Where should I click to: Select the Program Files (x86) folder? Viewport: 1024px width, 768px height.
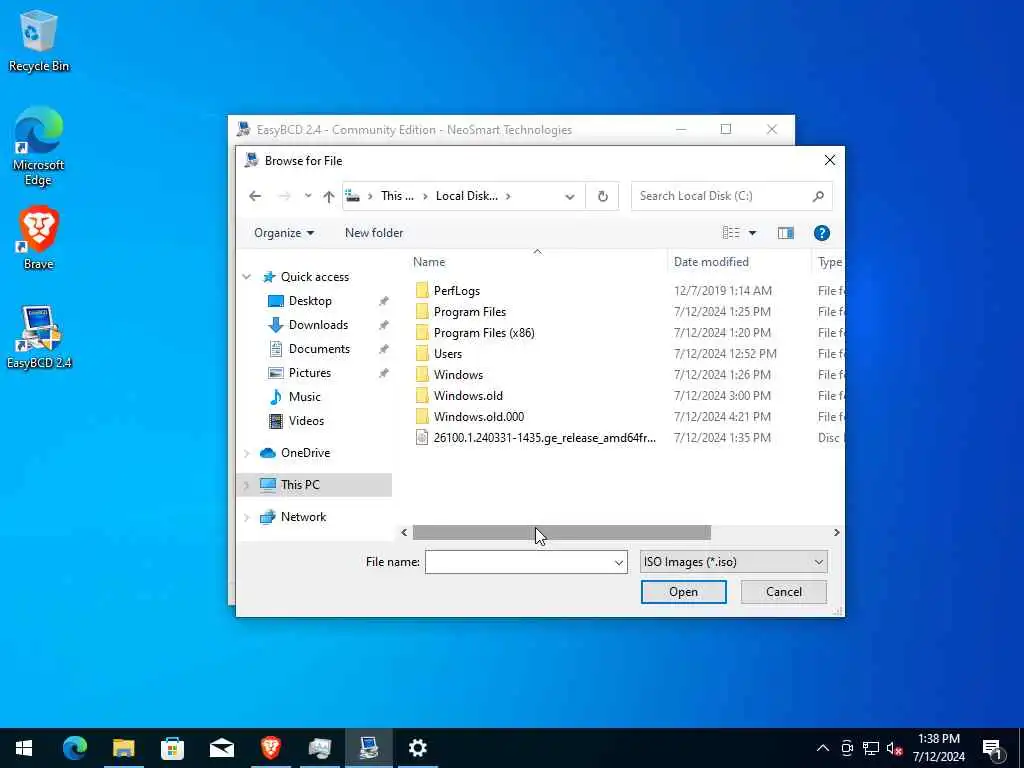click(484, 332)
